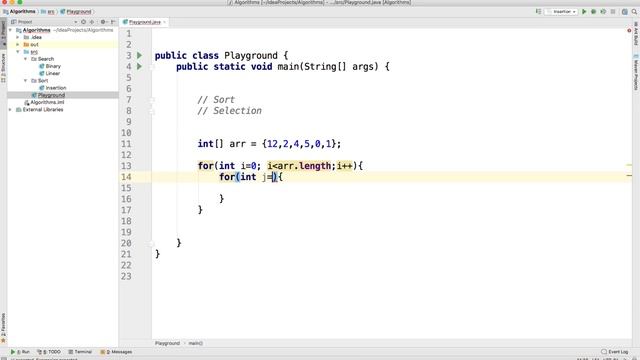Open Ant Build tool window side tab

tap(636, 34)
